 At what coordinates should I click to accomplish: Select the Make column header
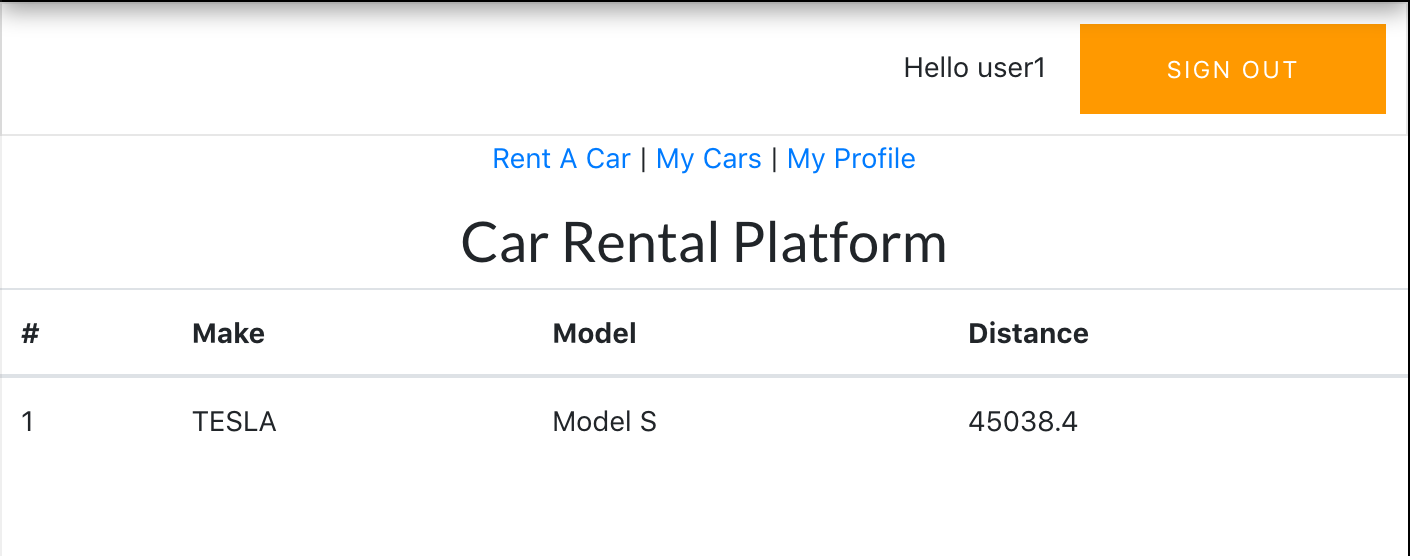(x=228, y=334)
